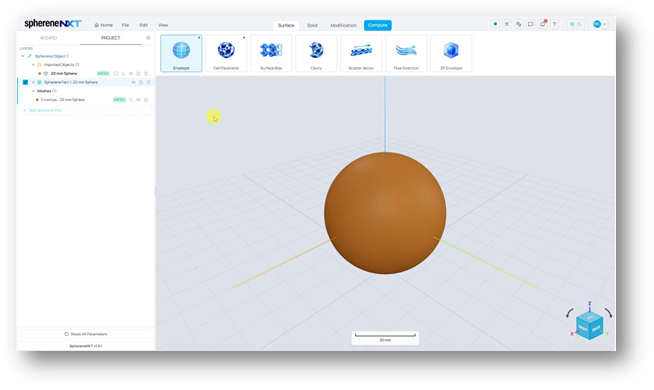Collapse Spherene Part 1 chevron
The image size is (654, 390).
pos(33,82)
